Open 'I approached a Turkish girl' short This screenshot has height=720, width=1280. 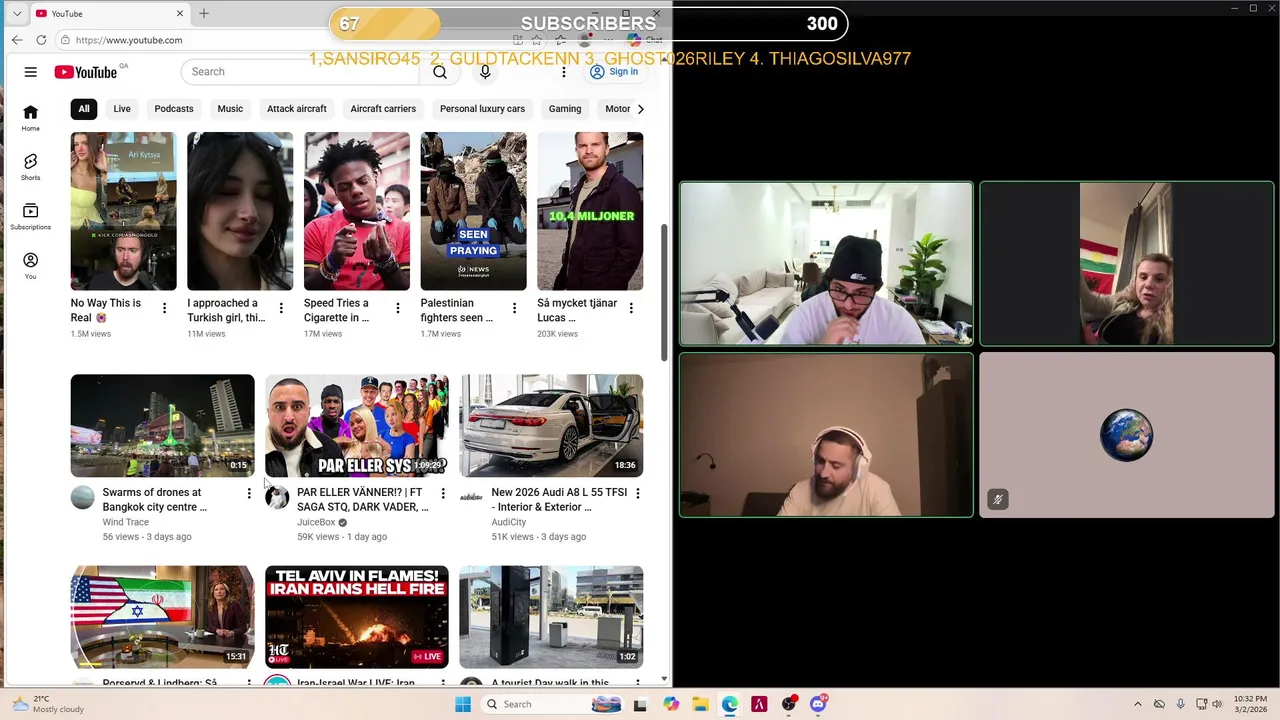[240, 211]
